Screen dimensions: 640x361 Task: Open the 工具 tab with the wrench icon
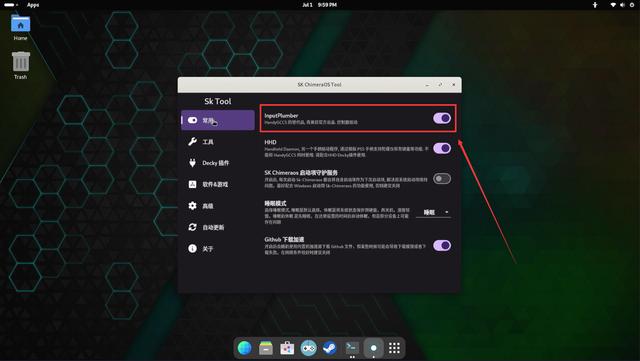[x=218, y=142]
